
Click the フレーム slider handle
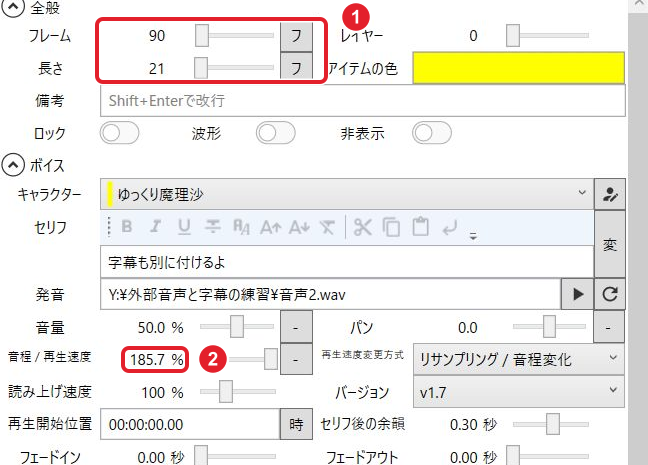202,36
